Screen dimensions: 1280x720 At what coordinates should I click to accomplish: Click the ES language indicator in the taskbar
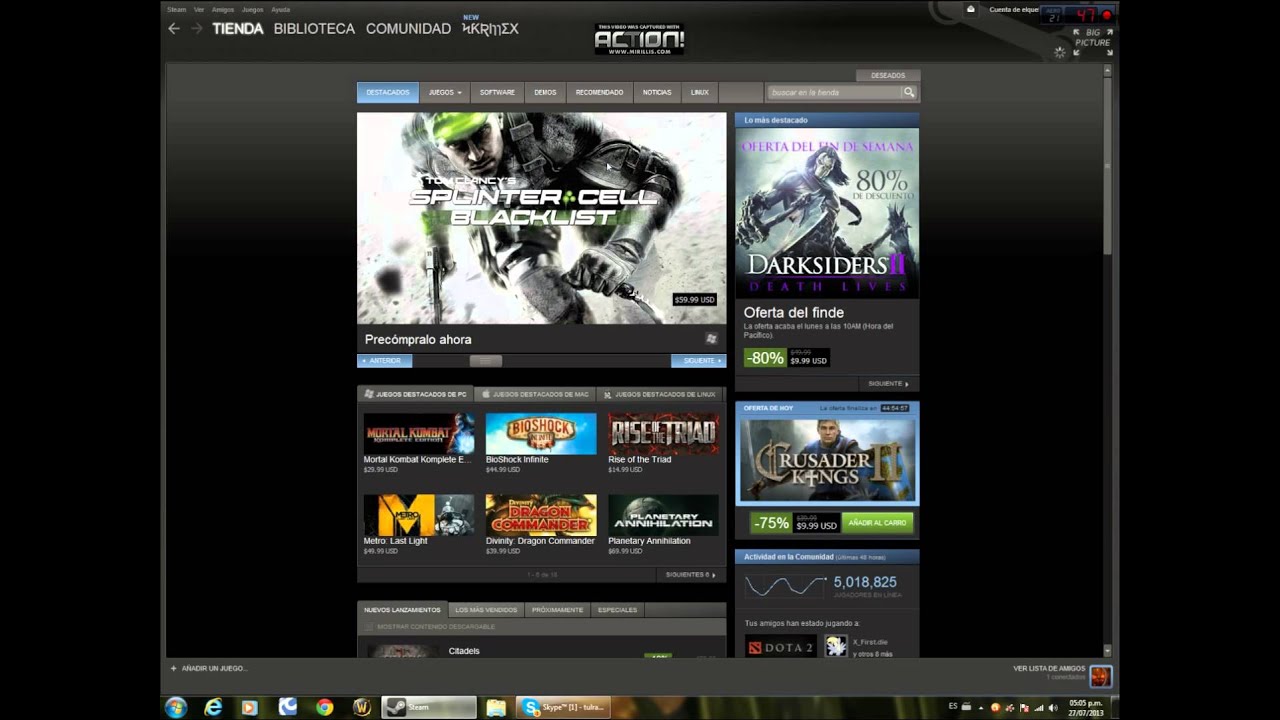tap(953, 706)
